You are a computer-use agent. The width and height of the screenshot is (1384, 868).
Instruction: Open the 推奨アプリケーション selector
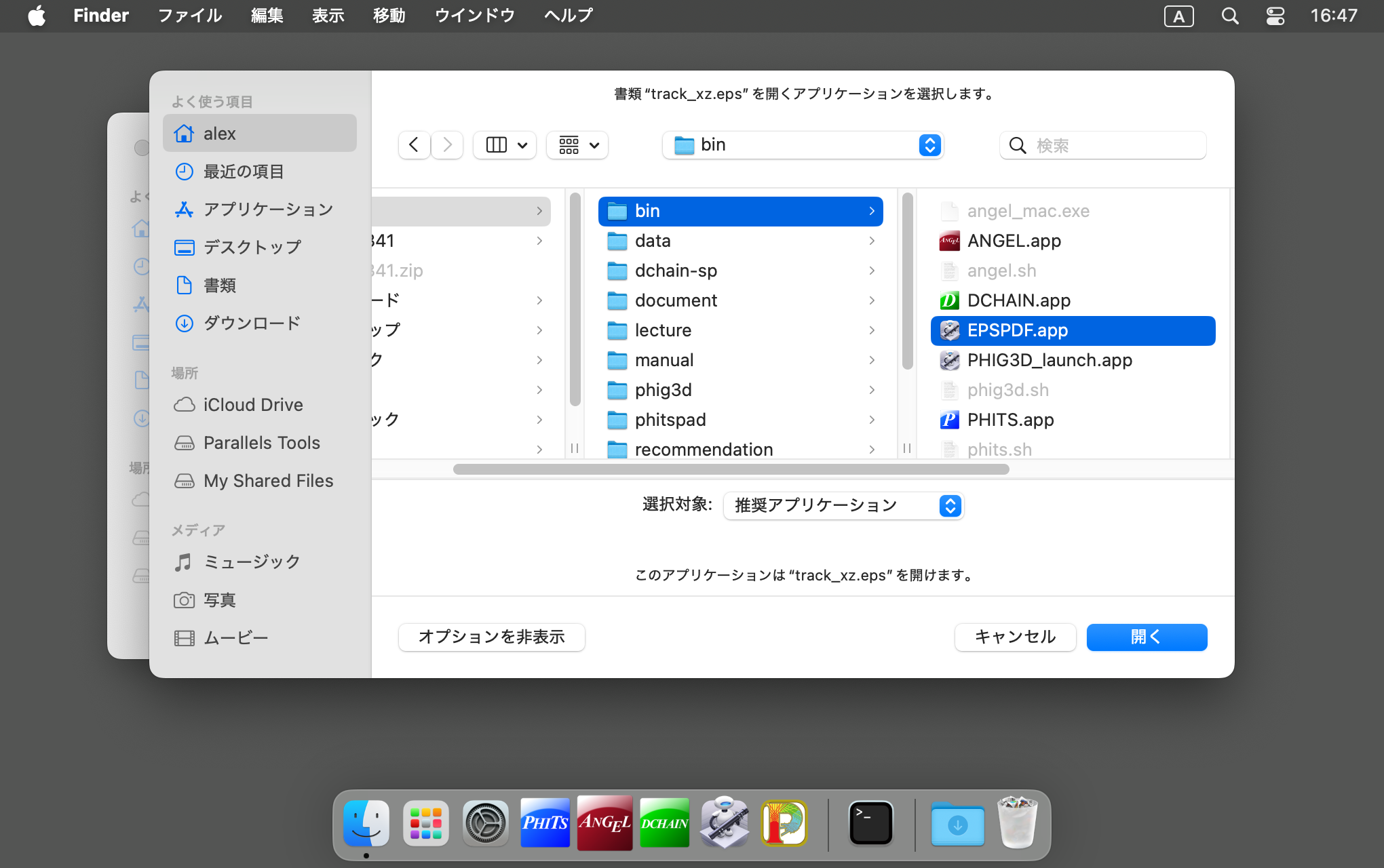pyautogui.click(x=843, y=505)
